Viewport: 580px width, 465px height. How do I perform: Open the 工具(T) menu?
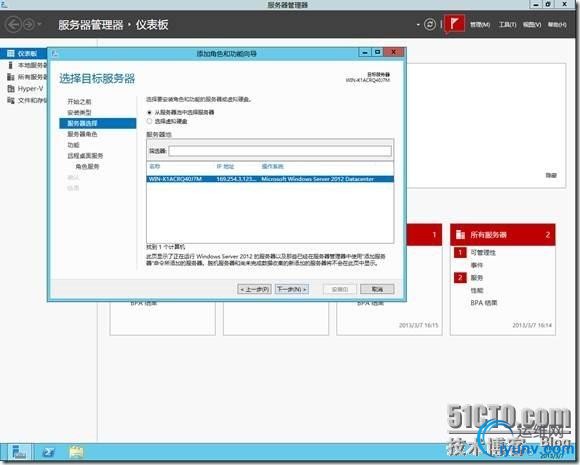[x=507, y=25]
